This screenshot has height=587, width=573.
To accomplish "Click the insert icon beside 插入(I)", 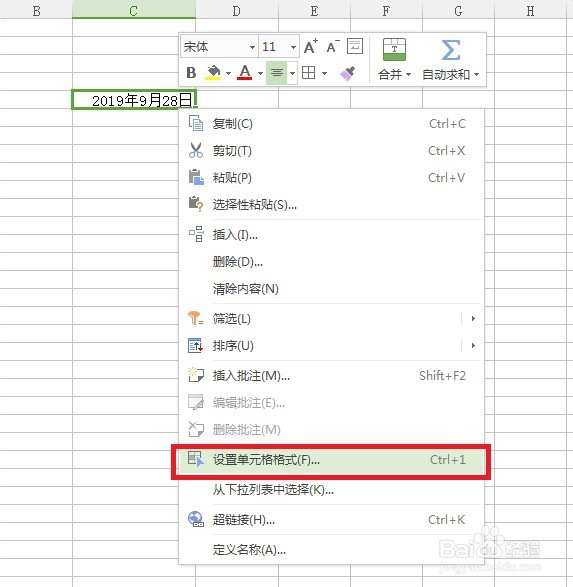I will 196,234.
